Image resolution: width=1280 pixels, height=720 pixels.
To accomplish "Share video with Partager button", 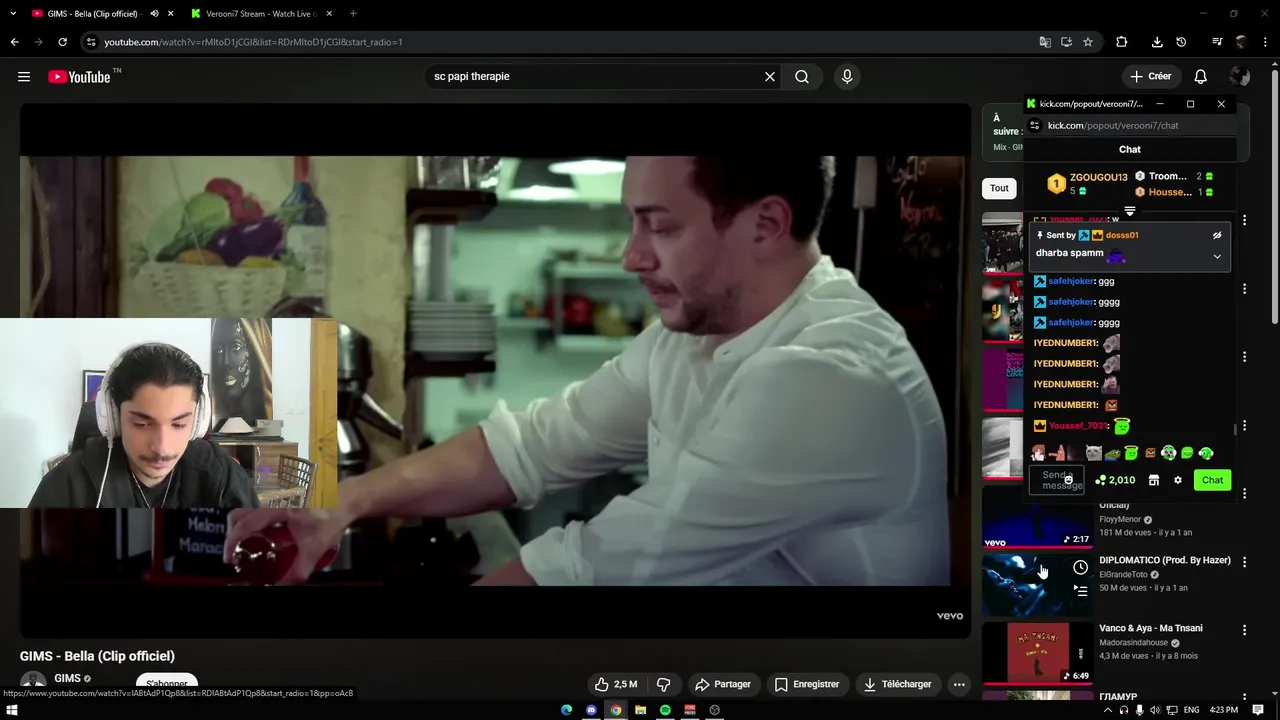I will pyautogui.click(x=723, y=684).
